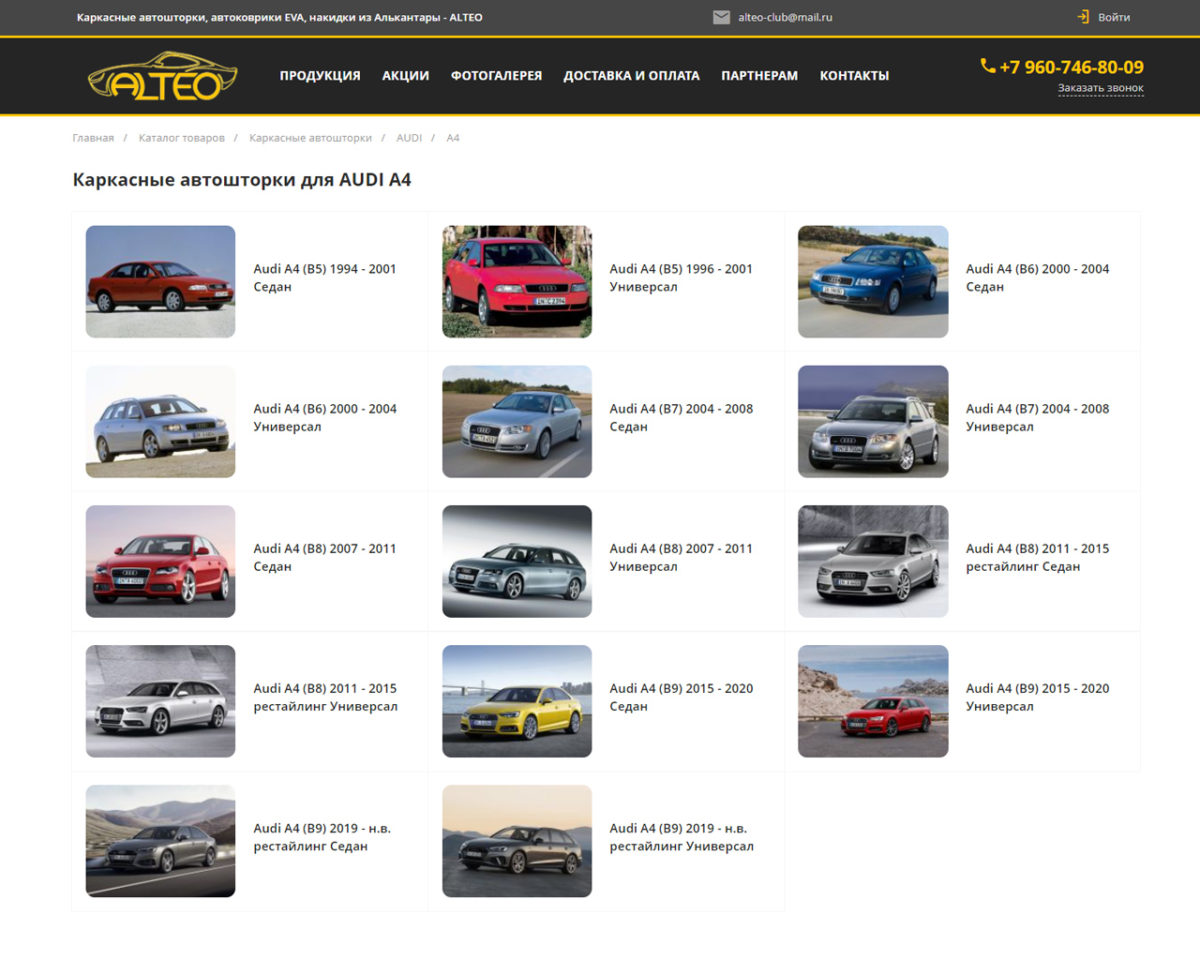Go to Главная breadcrumb
1200x960 pixels.
point(93,138)
